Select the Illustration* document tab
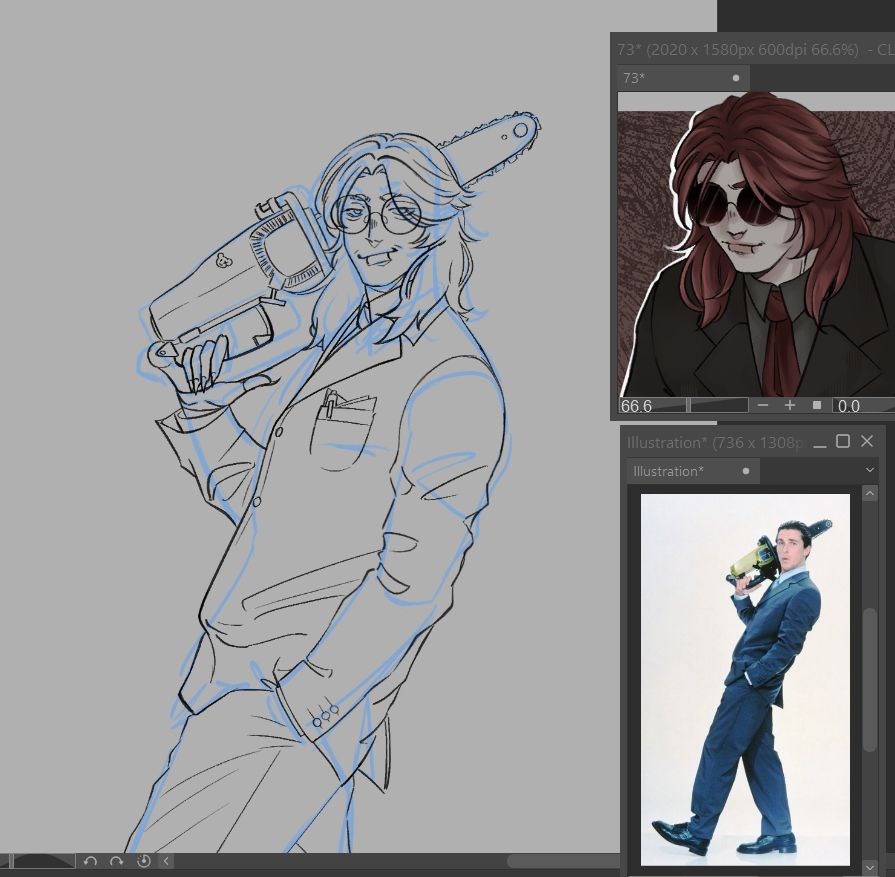 [693, 472]
